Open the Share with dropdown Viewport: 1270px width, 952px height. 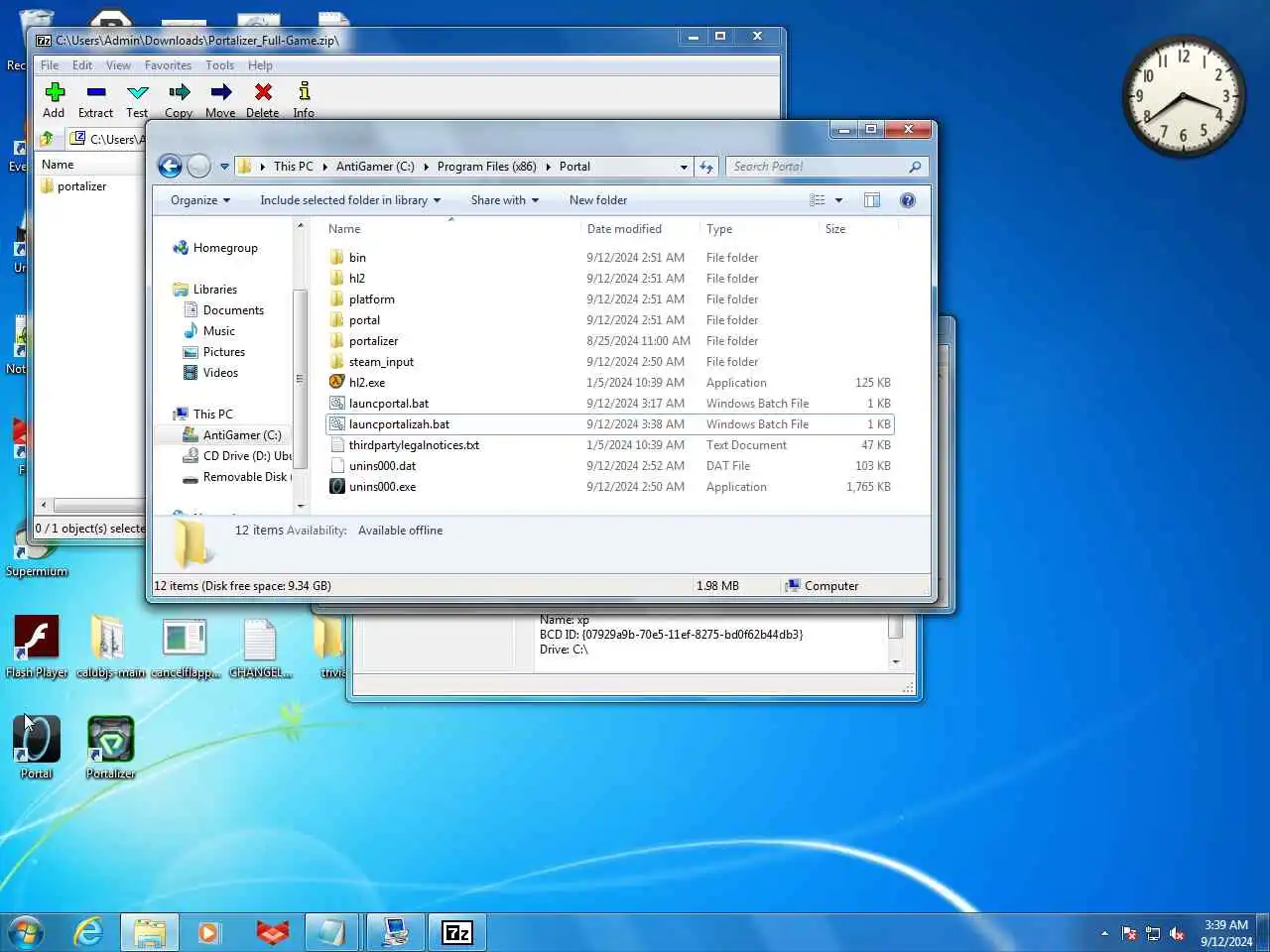(505, 200)
